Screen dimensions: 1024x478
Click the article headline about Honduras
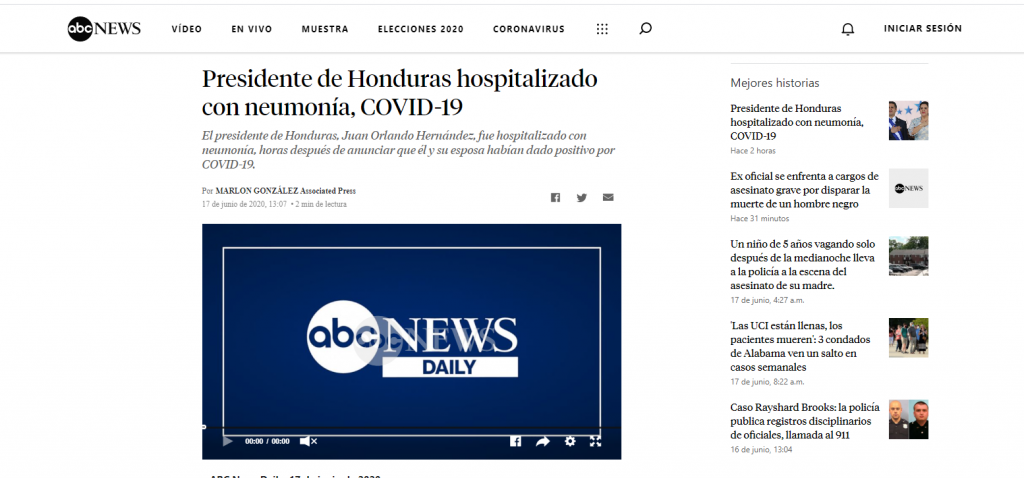(x=400, y=93)
